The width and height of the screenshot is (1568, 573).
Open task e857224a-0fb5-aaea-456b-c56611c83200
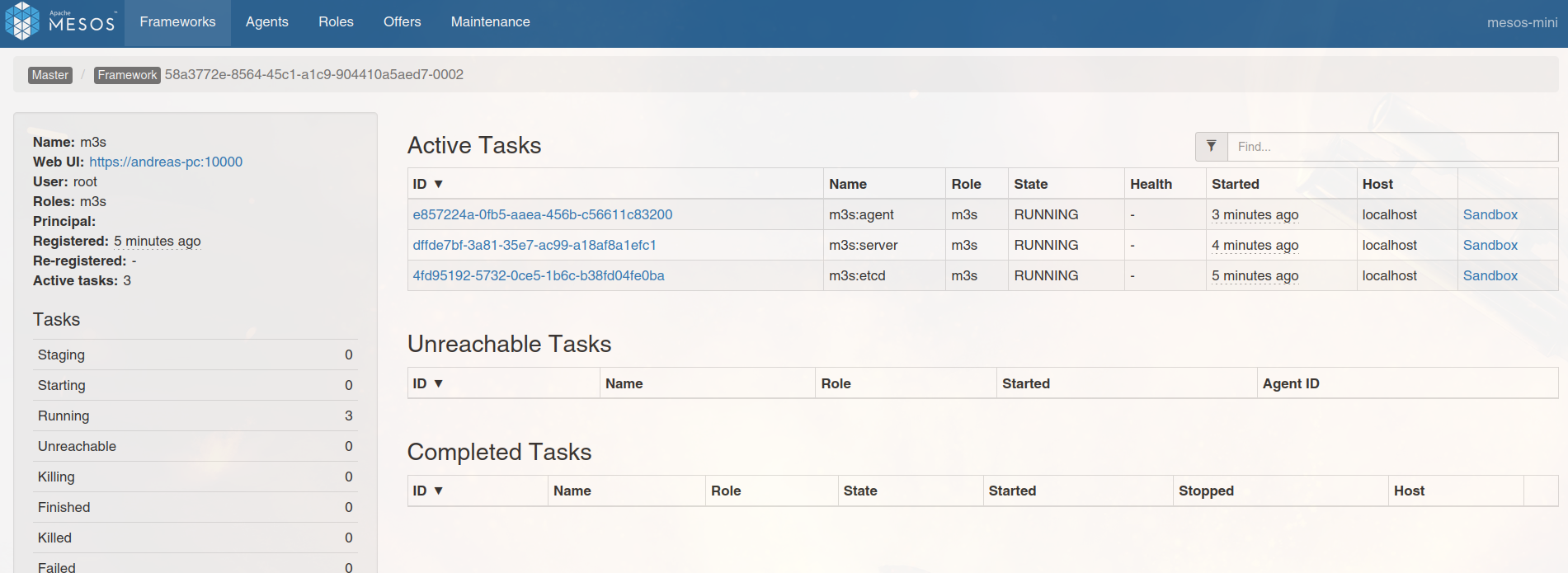[x=543, y=214]
